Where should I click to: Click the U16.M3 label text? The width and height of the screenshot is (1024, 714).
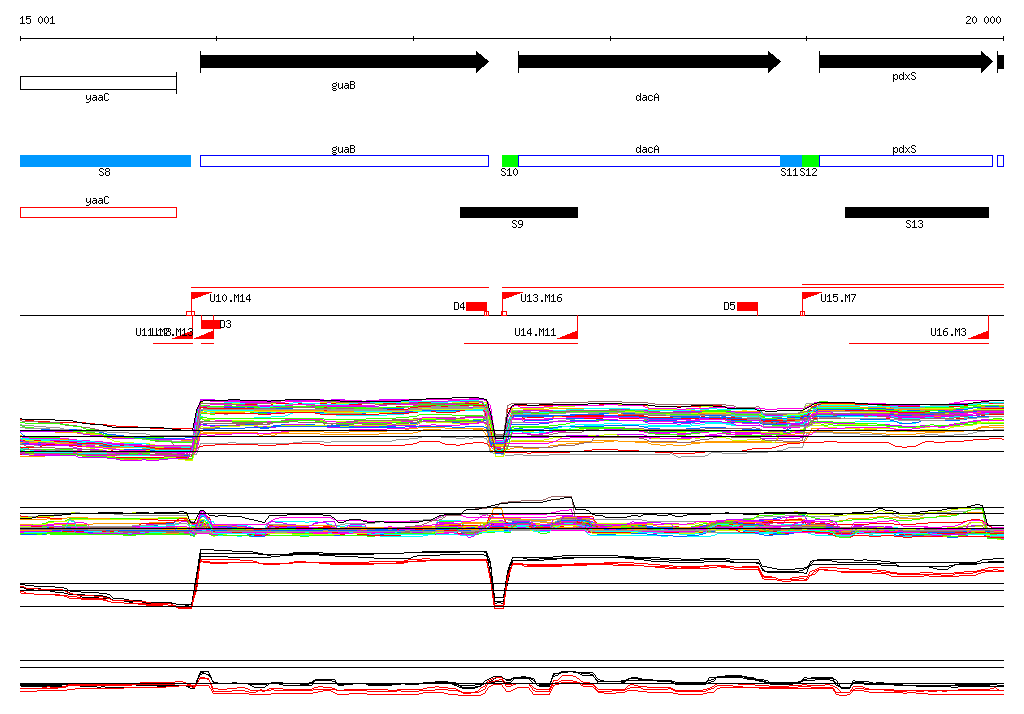[948, 332]
